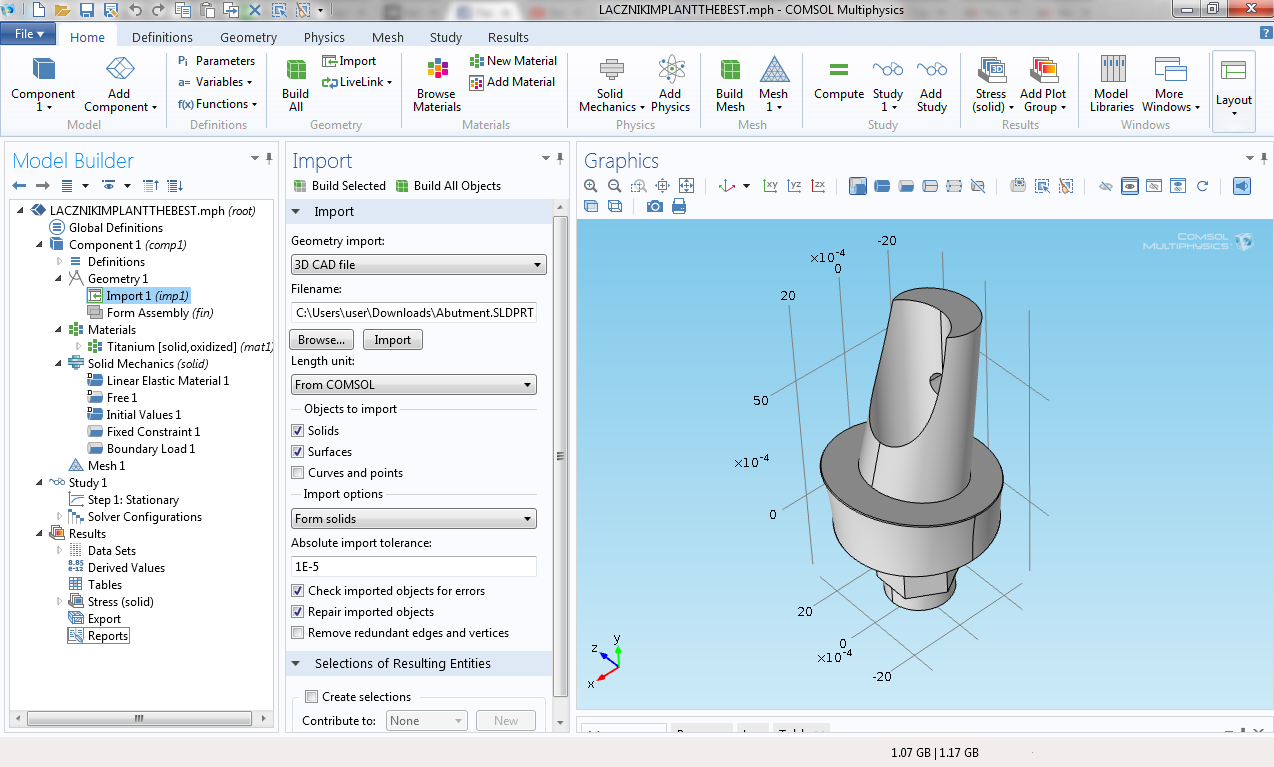The image size is (1274, 767).
Task: Click the Absolute import tolerance field
Action: pyautogui.click(x=414, y=567)
